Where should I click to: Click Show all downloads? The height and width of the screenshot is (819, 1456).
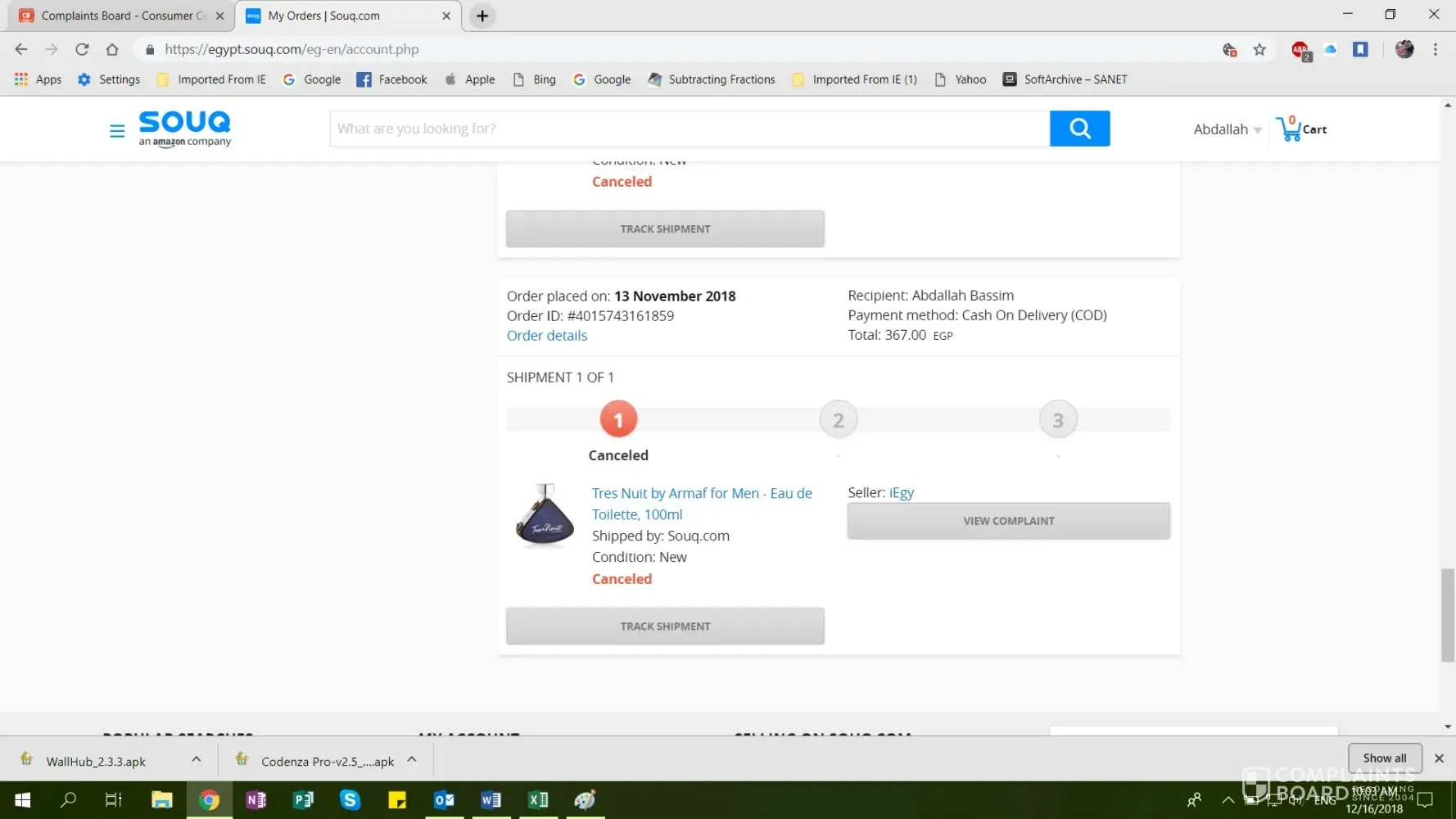pyautogui.click(x=1385, y=758)
